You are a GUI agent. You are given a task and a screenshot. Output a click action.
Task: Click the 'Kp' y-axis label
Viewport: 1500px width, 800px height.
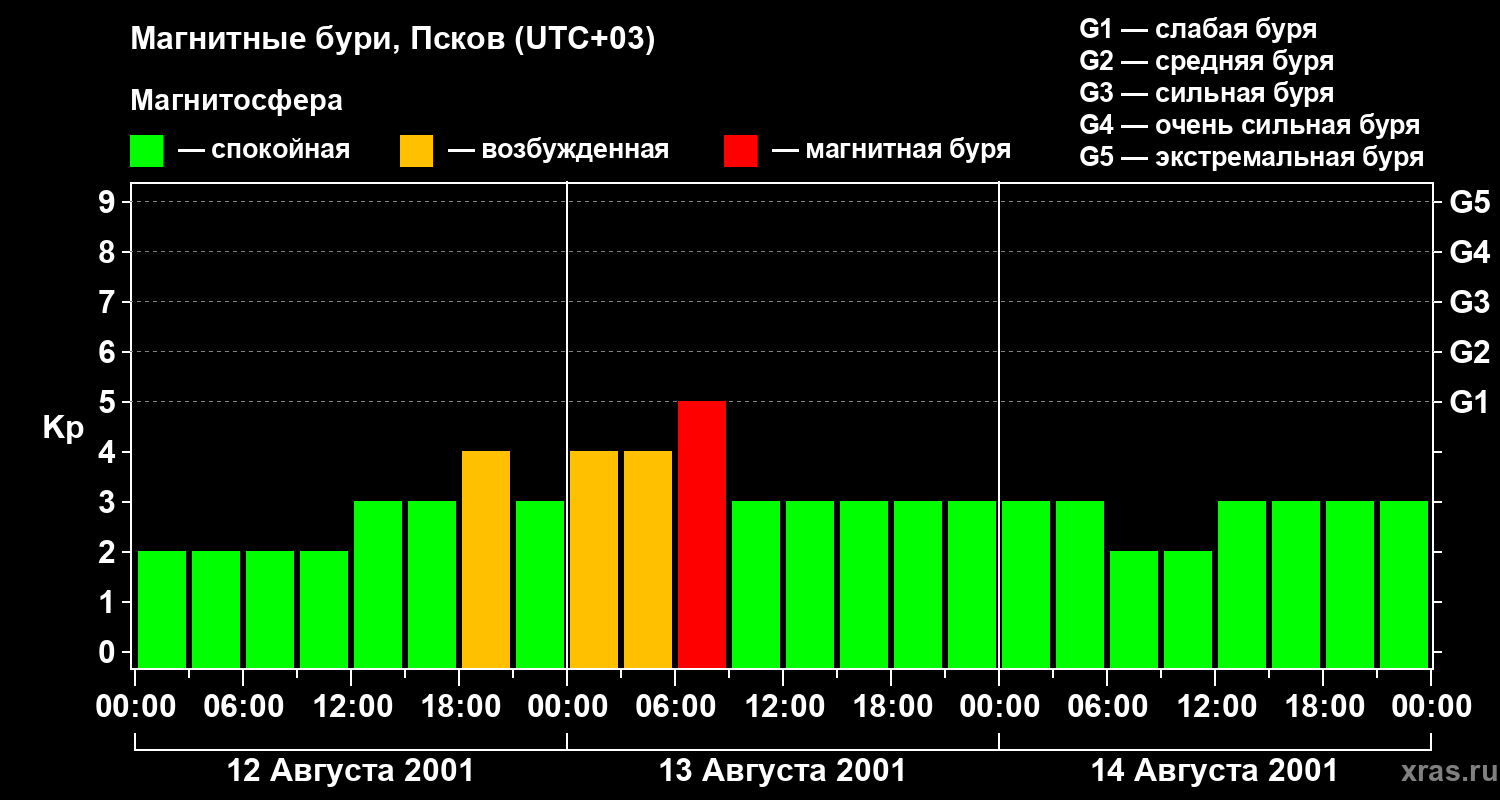point(63,428)
